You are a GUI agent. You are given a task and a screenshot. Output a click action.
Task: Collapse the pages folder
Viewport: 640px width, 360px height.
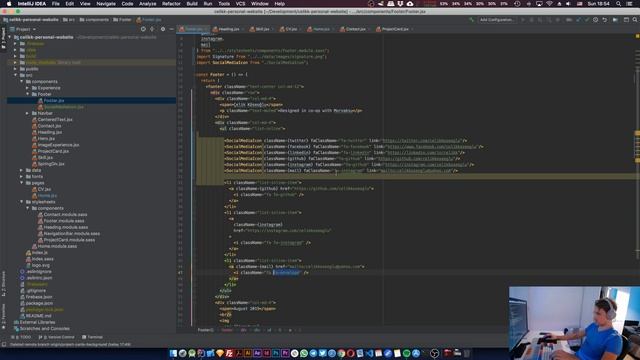(x=22, y=183)
